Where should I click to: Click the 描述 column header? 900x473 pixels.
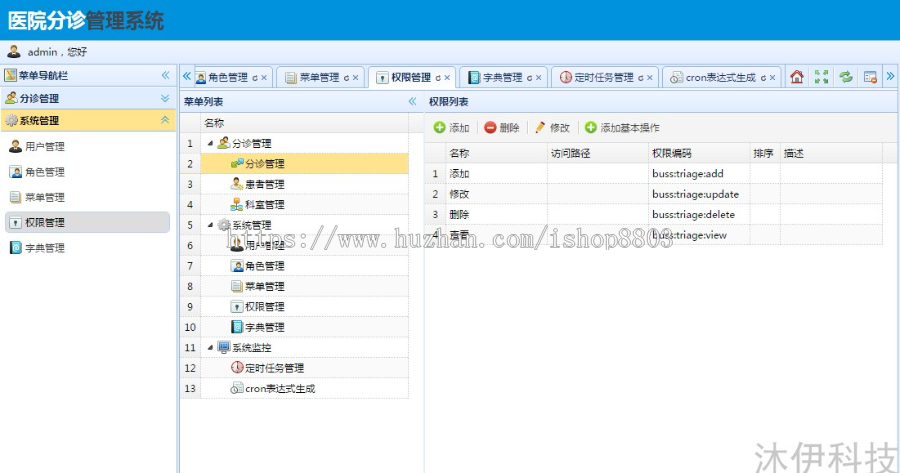(x=831, y=153)
